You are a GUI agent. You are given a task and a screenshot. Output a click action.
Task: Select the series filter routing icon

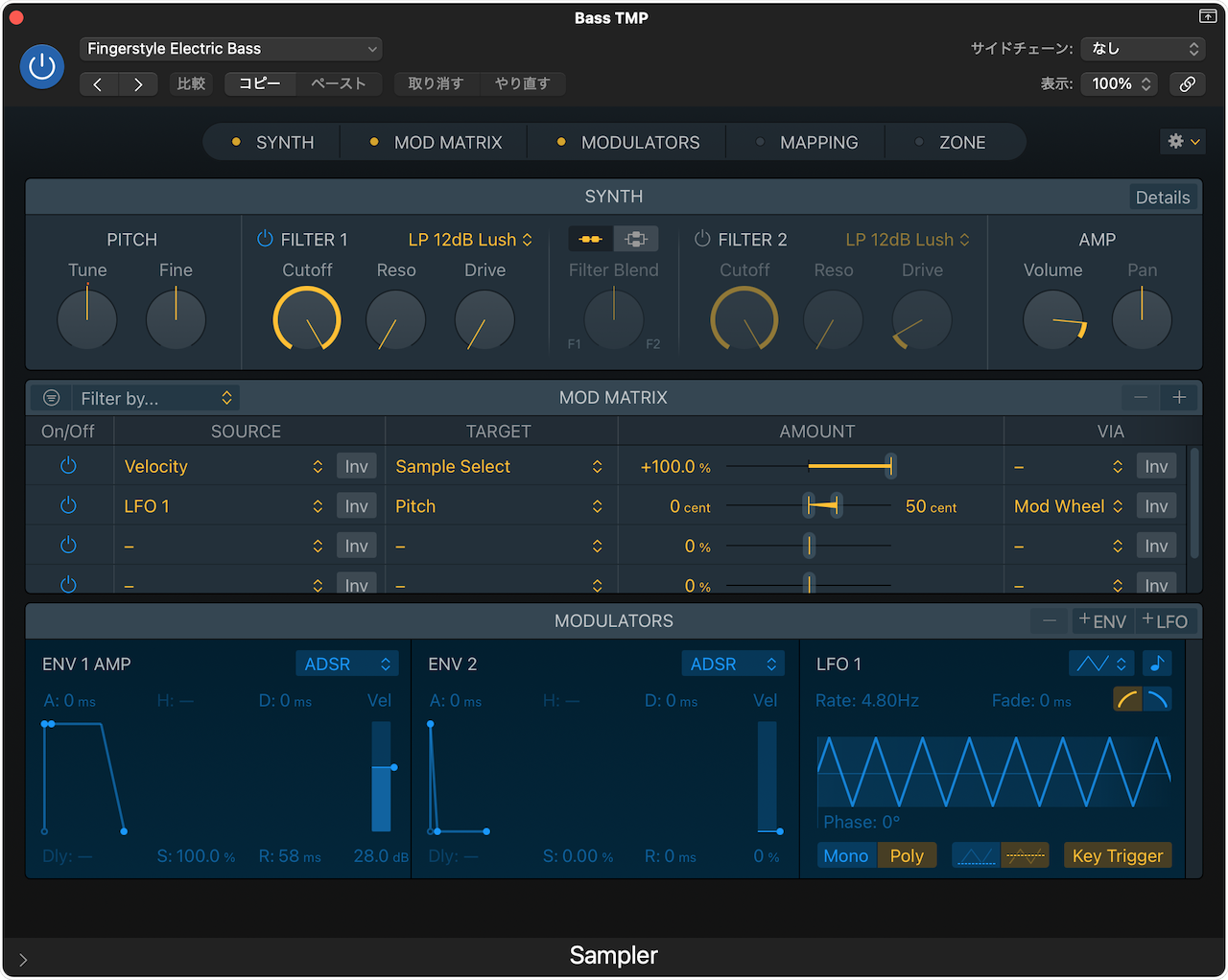coord(591,239)
